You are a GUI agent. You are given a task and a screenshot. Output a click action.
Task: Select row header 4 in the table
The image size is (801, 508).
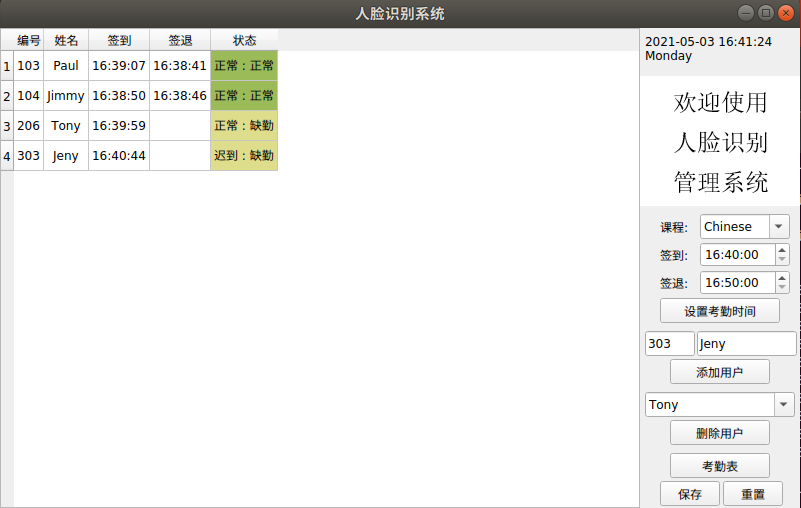[7, 156]
